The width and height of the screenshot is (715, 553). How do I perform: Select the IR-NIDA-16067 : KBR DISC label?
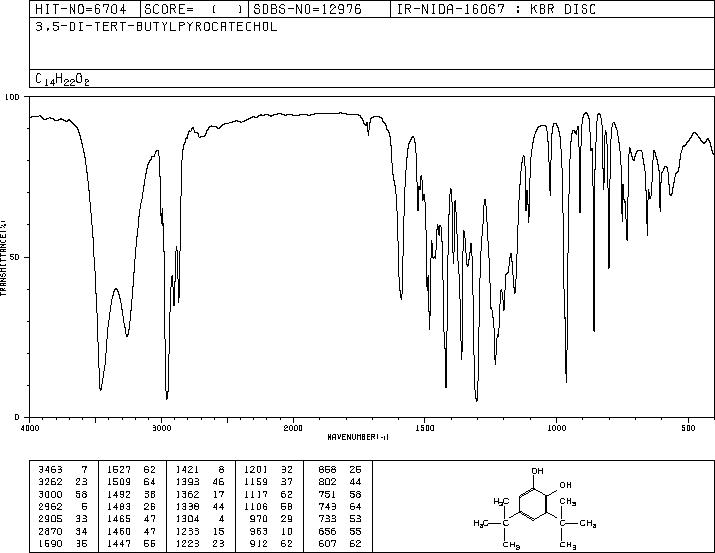tap(496, 9)
